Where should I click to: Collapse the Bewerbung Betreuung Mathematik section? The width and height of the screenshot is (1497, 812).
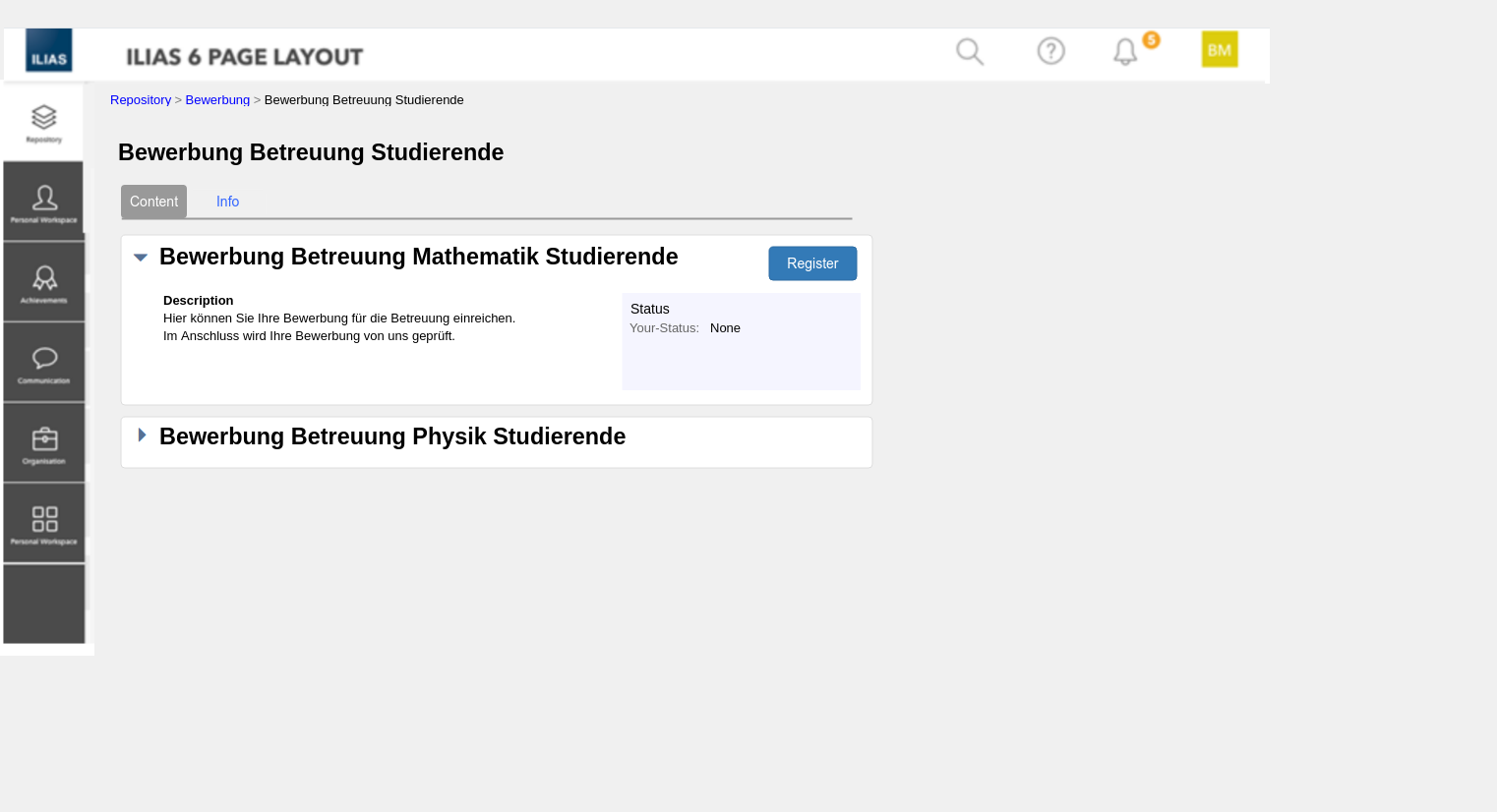click(x=141, y=258)
